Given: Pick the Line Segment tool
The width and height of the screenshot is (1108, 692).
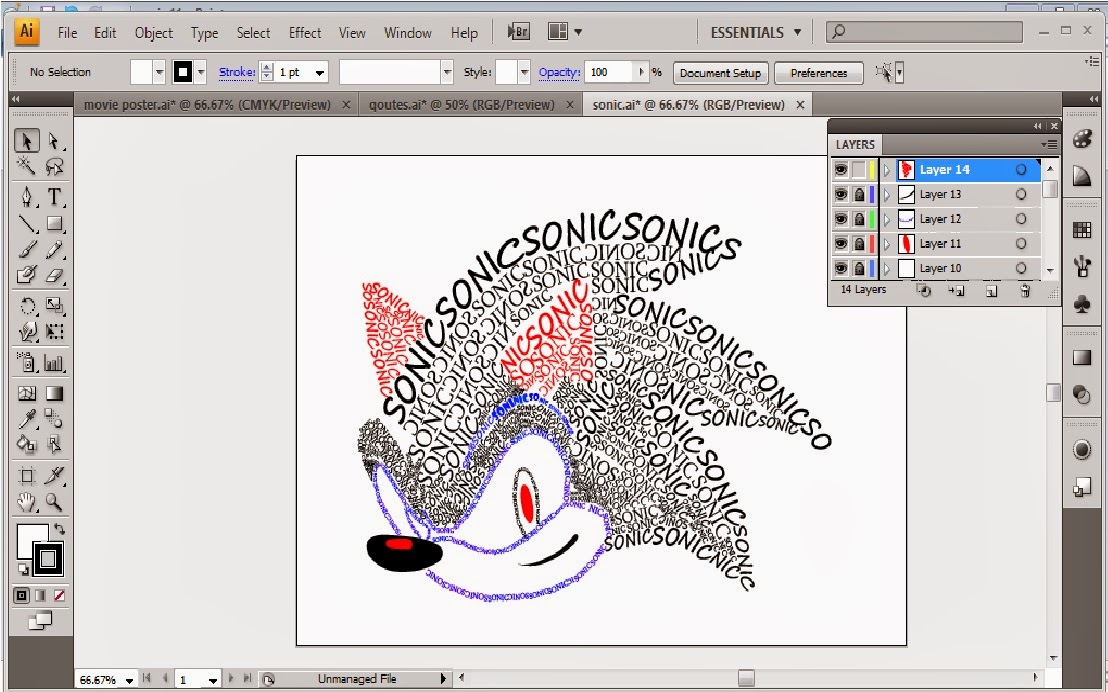Looking at the screenshot, I should point(27,223).
